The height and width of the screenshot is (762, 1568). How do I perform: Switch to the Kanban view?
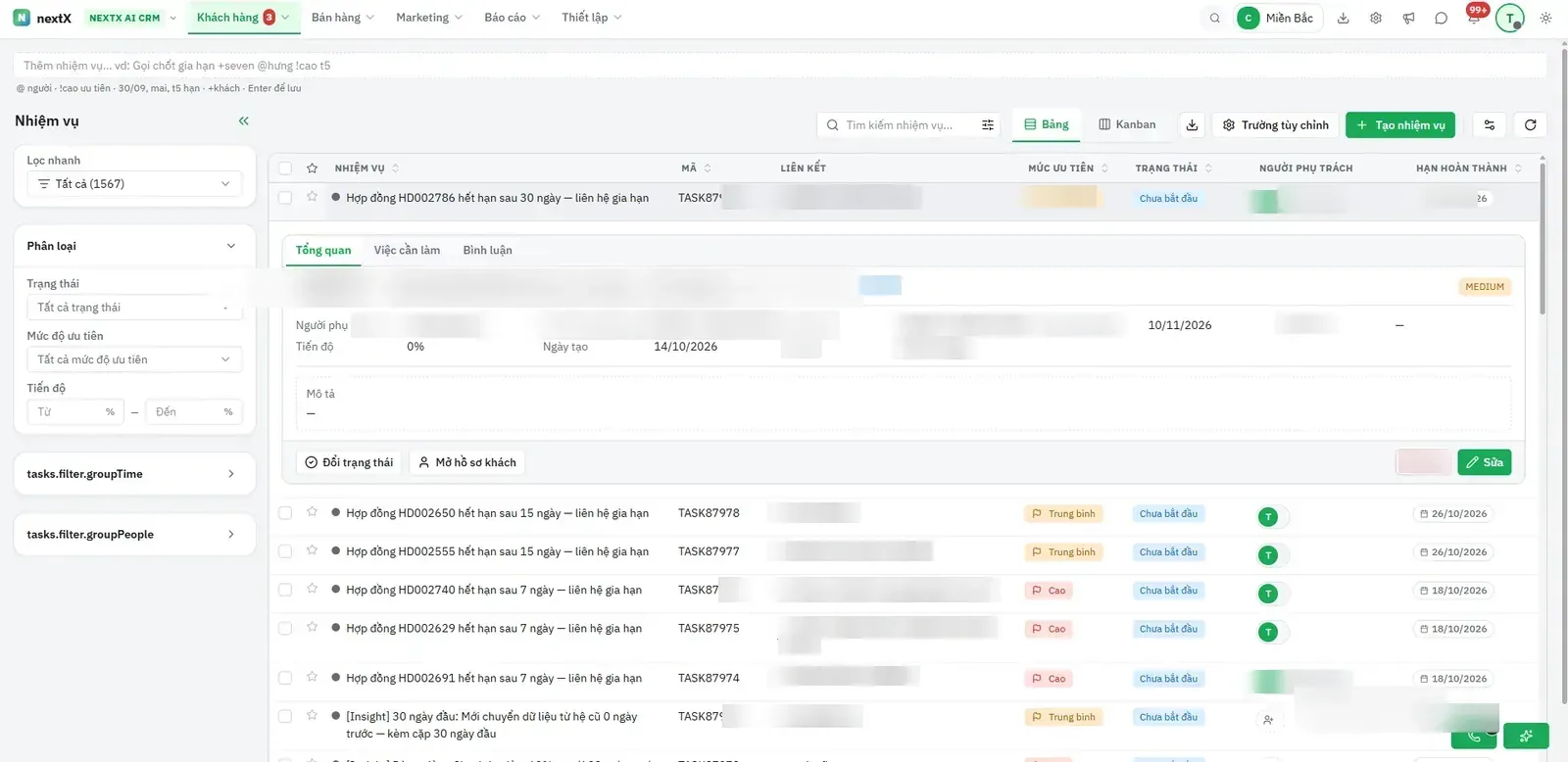tap(1127, 124)
